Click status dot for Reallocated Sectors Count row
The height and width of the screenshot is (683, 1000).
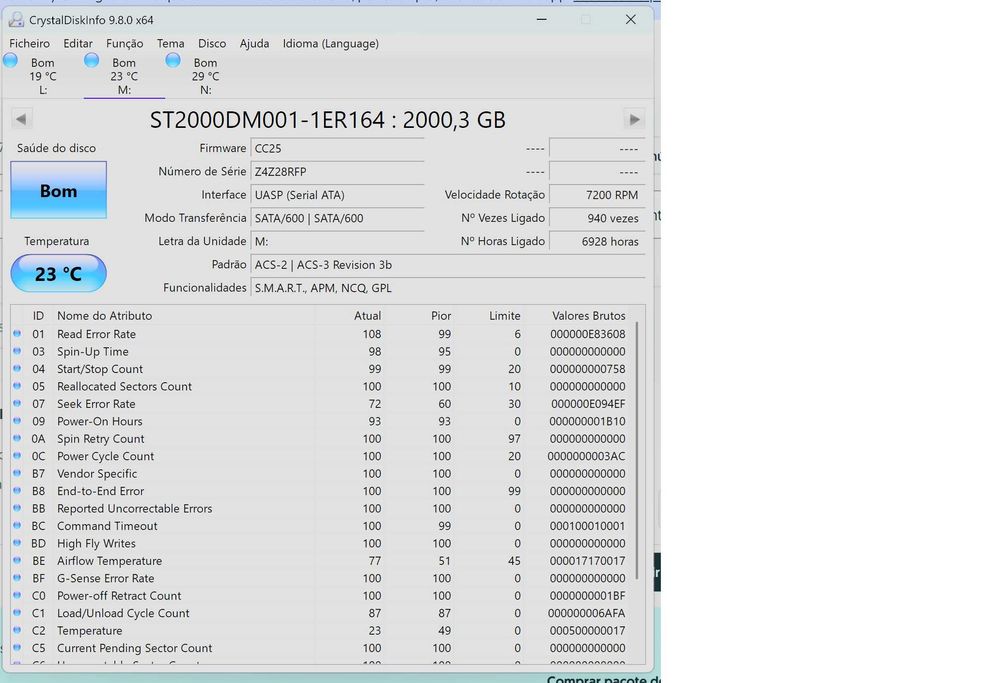pyautogui.click(x=17, y=386)
